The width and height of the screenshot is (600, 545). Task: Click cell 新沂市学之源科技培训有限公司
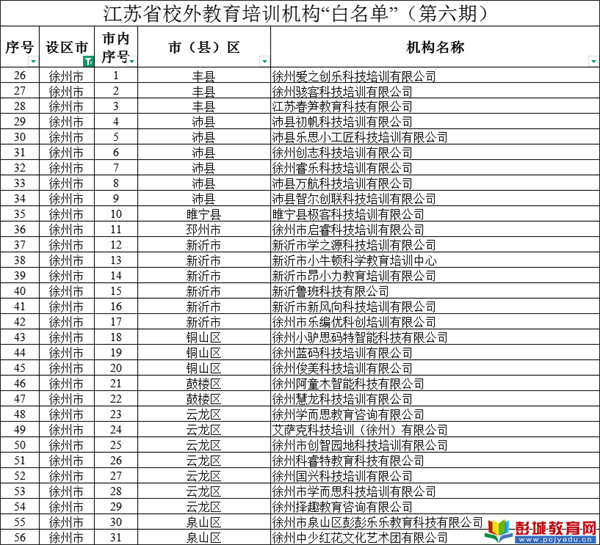point(435,245)
